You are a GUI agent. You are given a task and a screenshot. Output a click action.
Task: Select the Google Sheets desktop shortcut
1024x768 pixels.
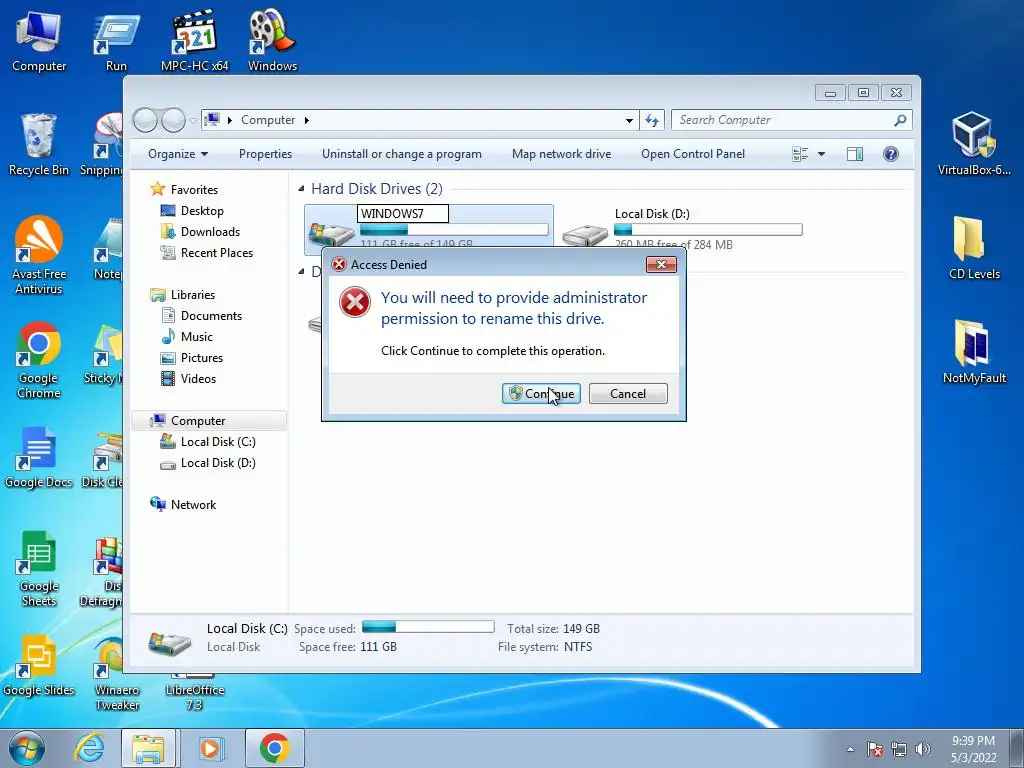[x=39, y=568]
